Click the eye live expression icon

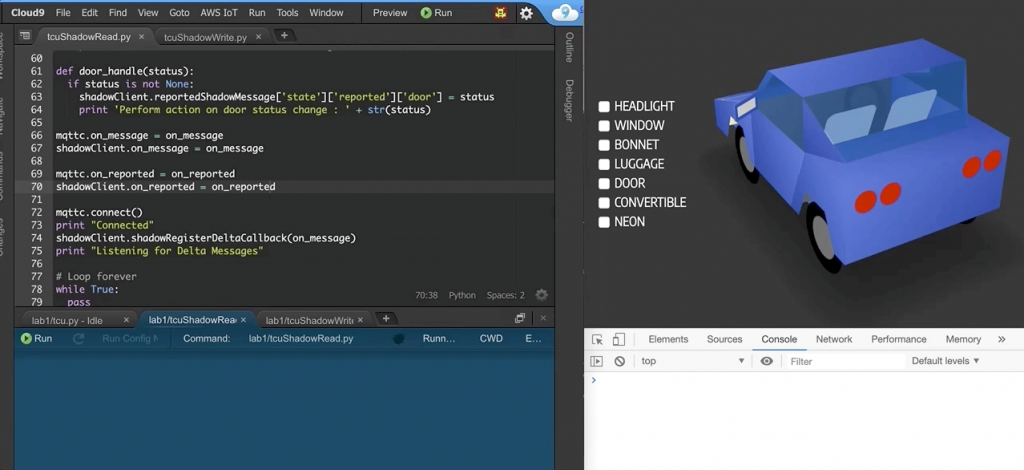click(767, 361)
